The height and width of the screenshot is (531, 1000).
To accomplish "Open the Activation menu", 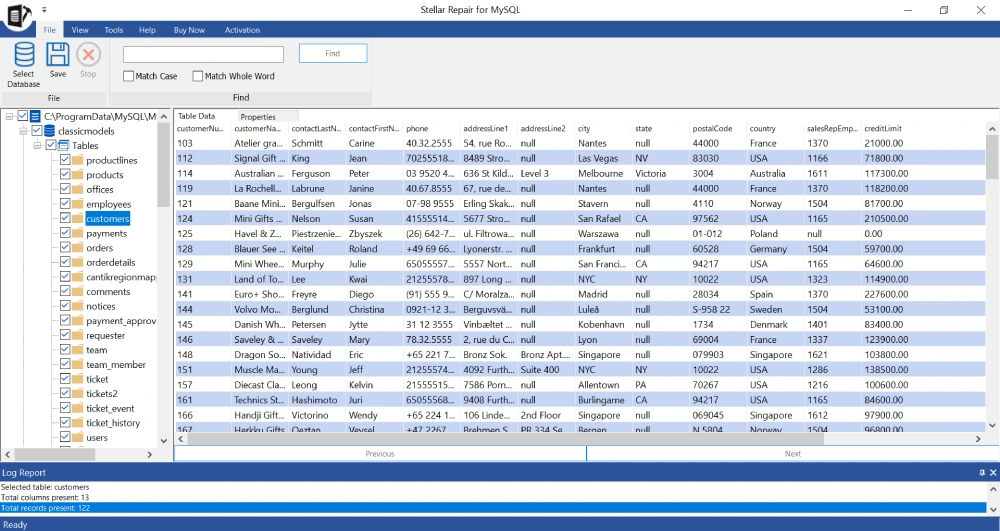I will 242,30.
